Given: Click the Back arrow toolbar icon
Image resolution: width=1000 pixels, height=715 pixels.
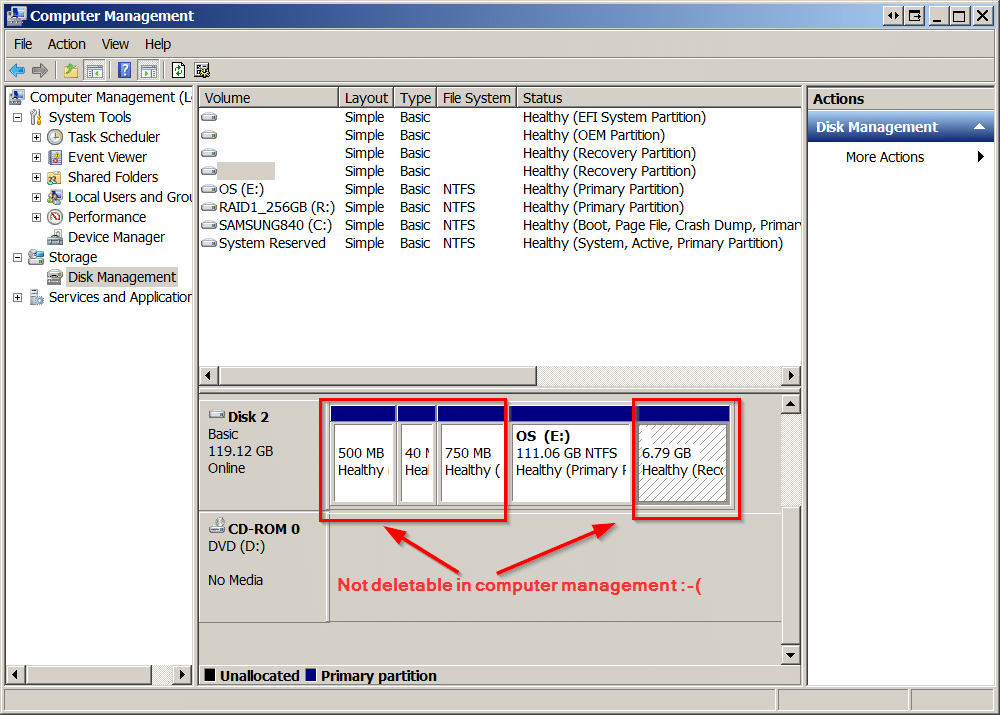Looking at the screenshot, I should (17, 70).
